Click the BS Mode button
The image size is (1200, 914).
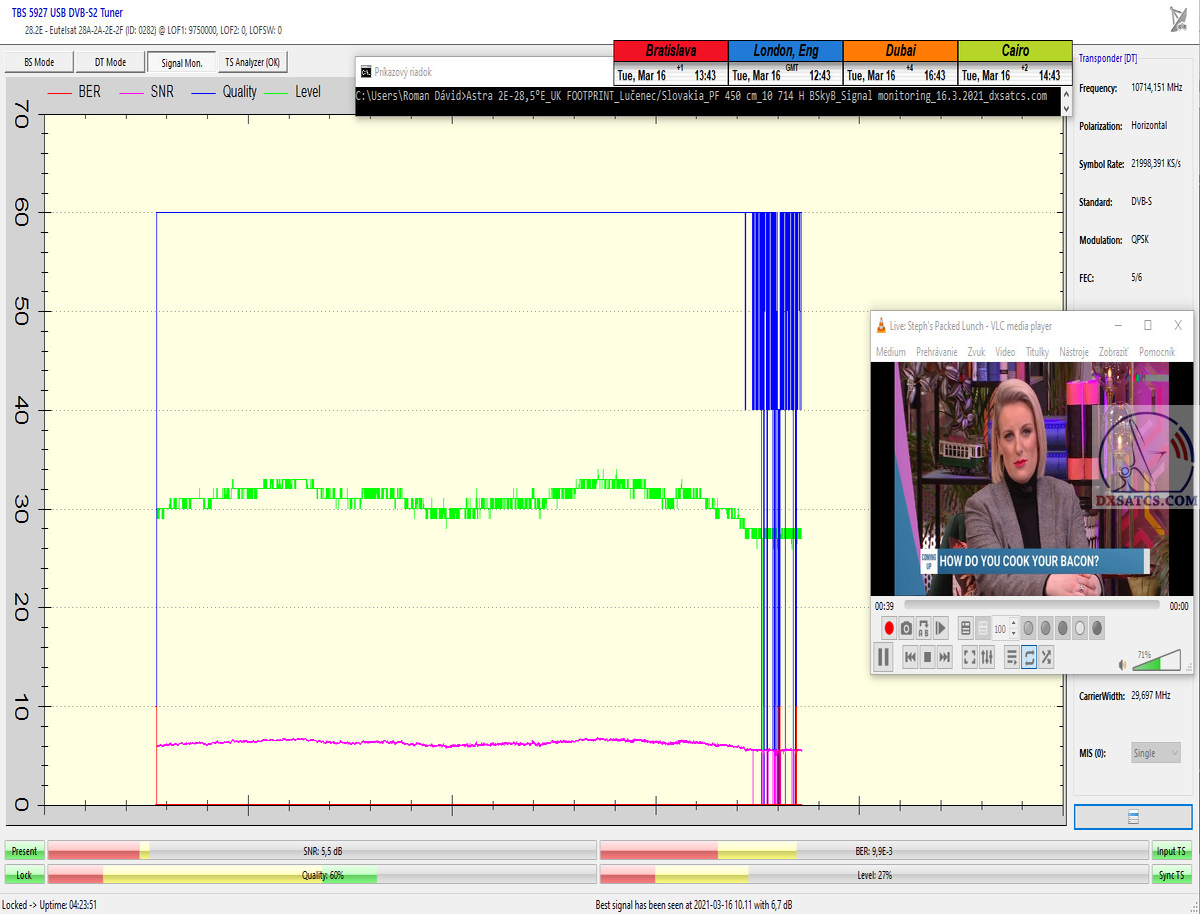(x=38, y=62)
